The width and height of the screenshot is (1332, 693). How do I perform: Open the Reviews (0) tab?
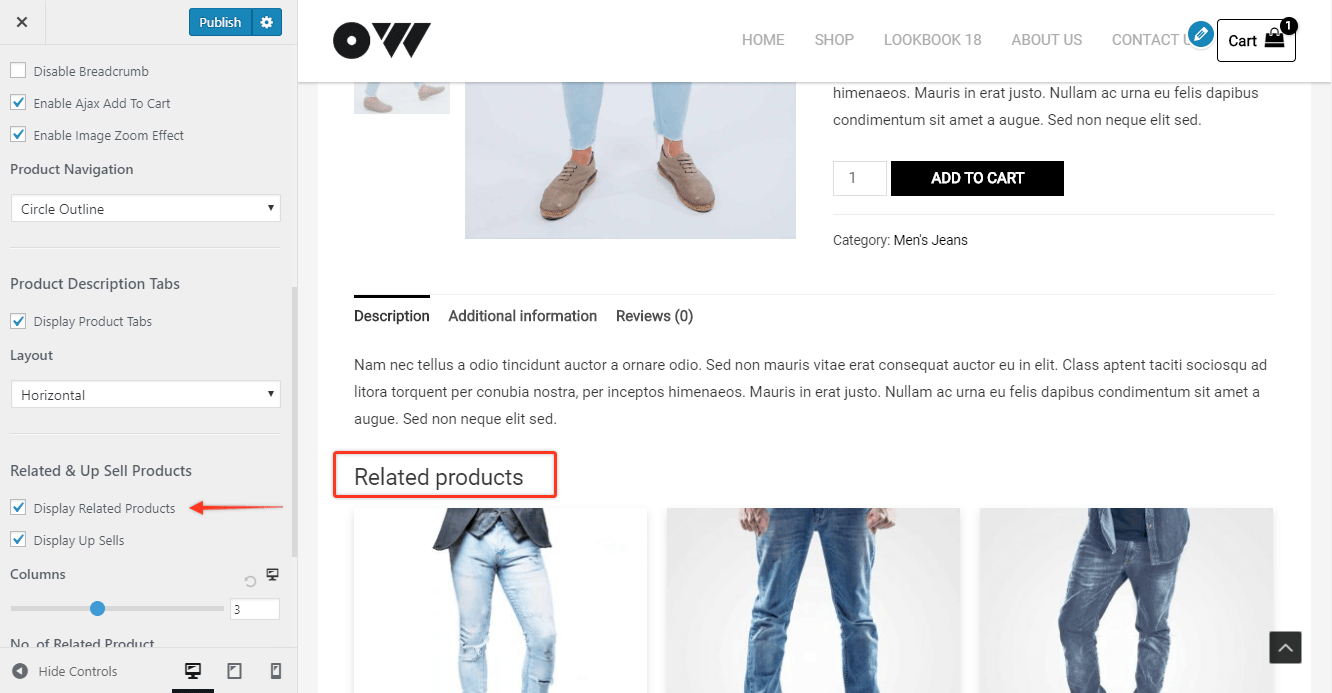pyautogui.click(x=654, y=316)
